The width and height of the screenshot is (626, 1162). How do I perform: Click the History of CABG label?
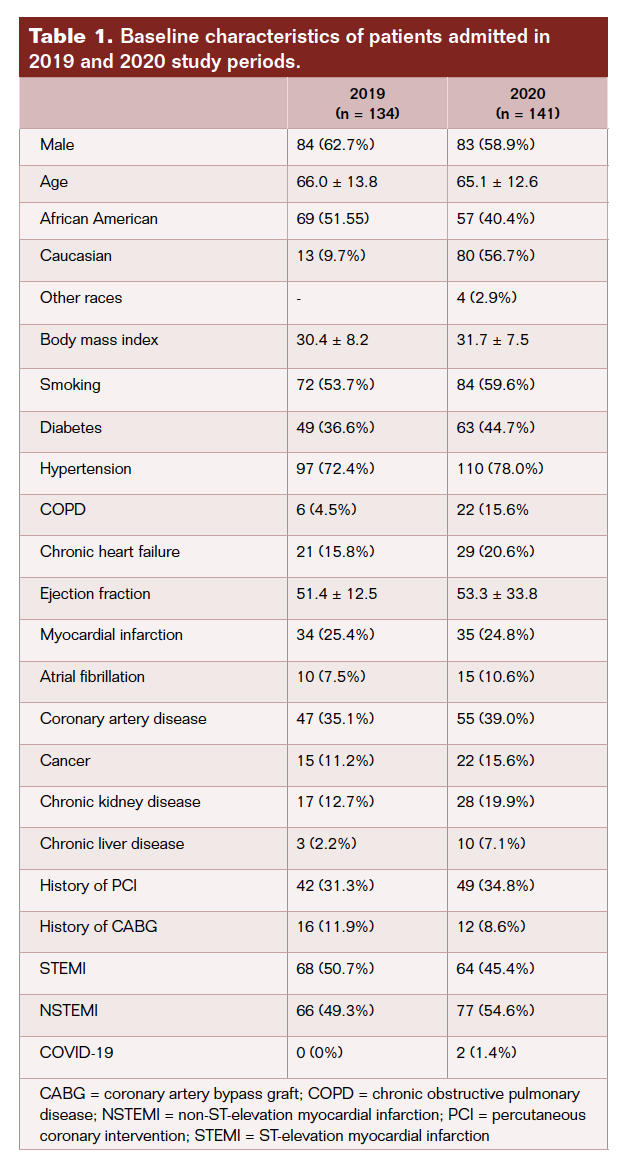(98, 927)
